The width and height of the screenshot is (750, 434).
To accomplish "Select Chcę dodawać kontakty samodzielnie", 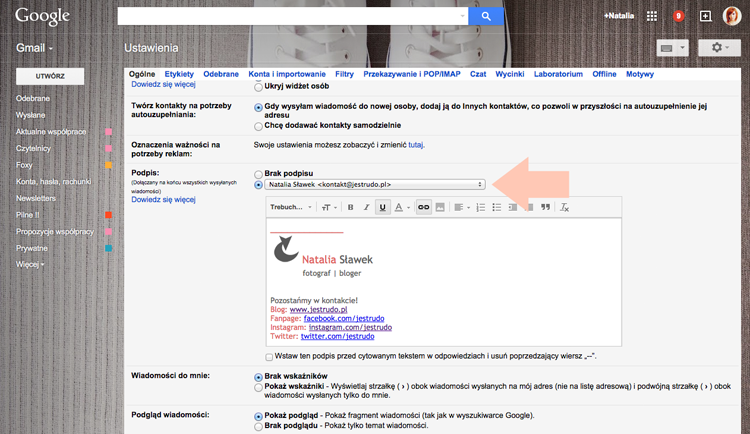I will point(258,126).
